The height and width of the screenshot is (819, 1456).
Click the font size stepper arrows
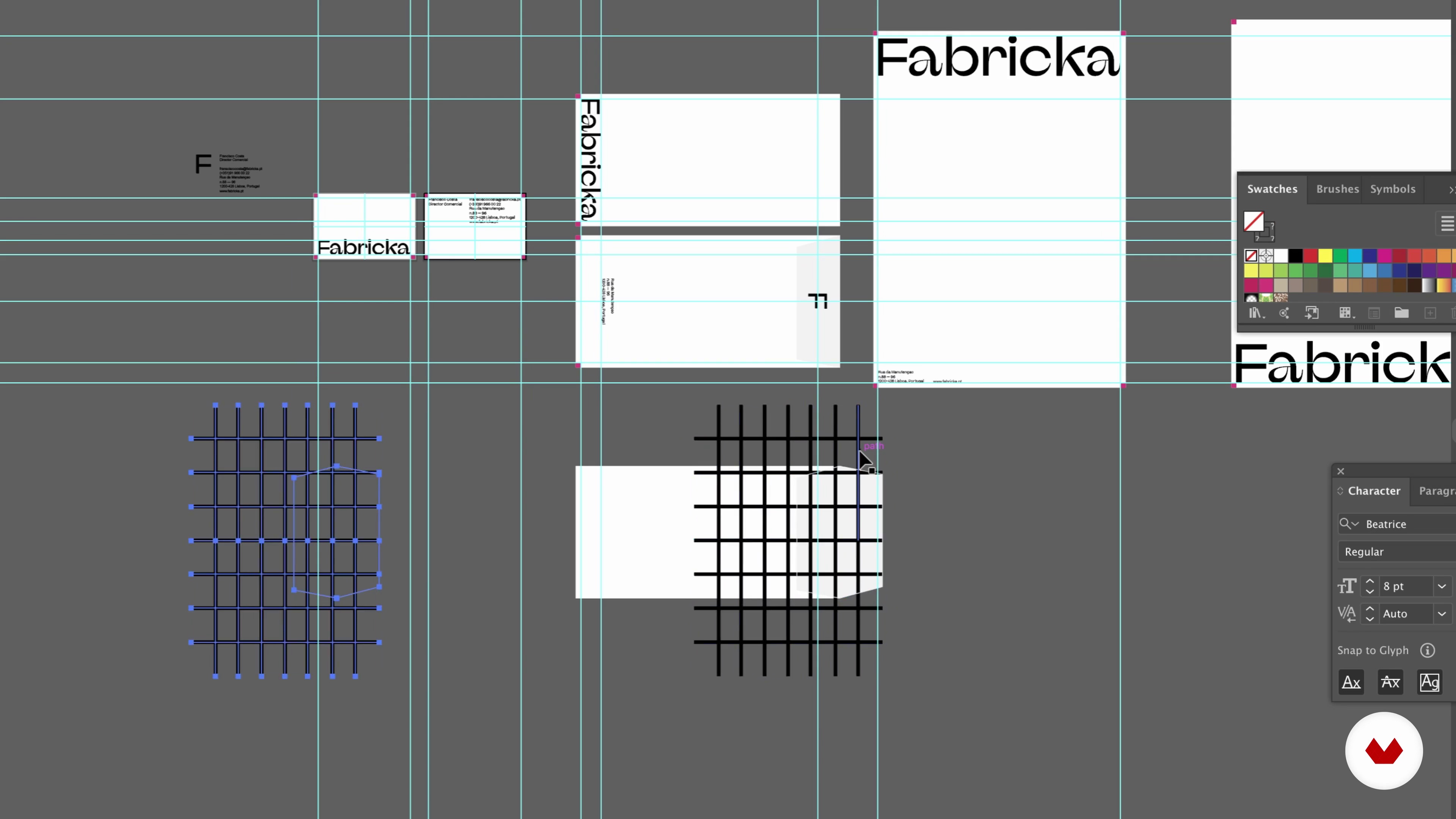point(1370,586)
